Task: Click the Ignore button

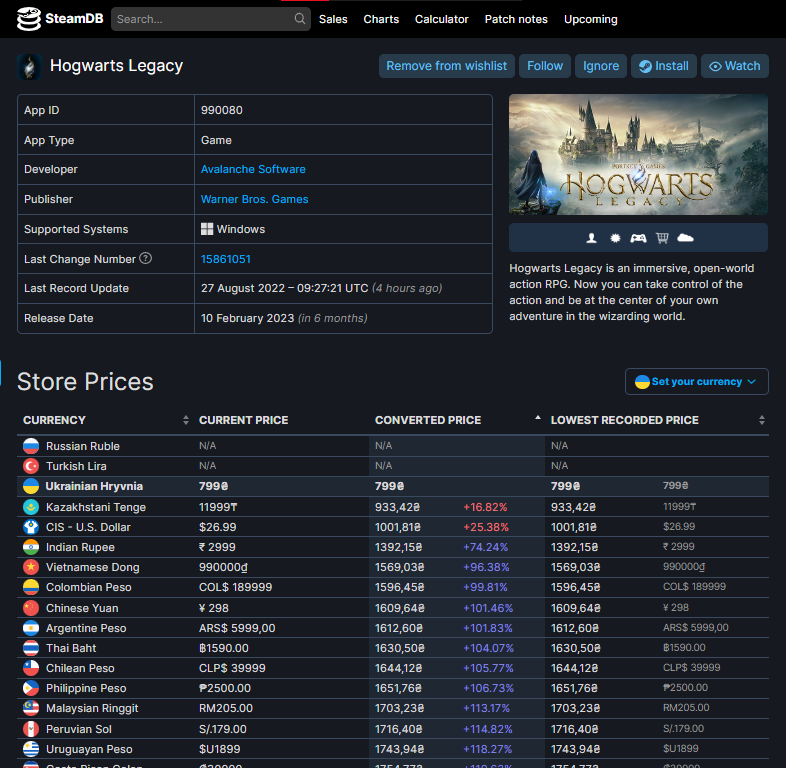Action: click(601, 66)
